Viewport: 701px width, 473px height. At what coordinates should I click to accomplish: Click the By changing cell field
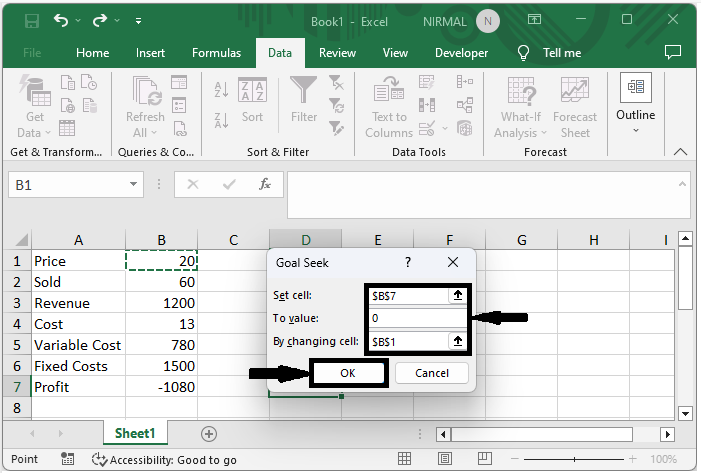409,342
